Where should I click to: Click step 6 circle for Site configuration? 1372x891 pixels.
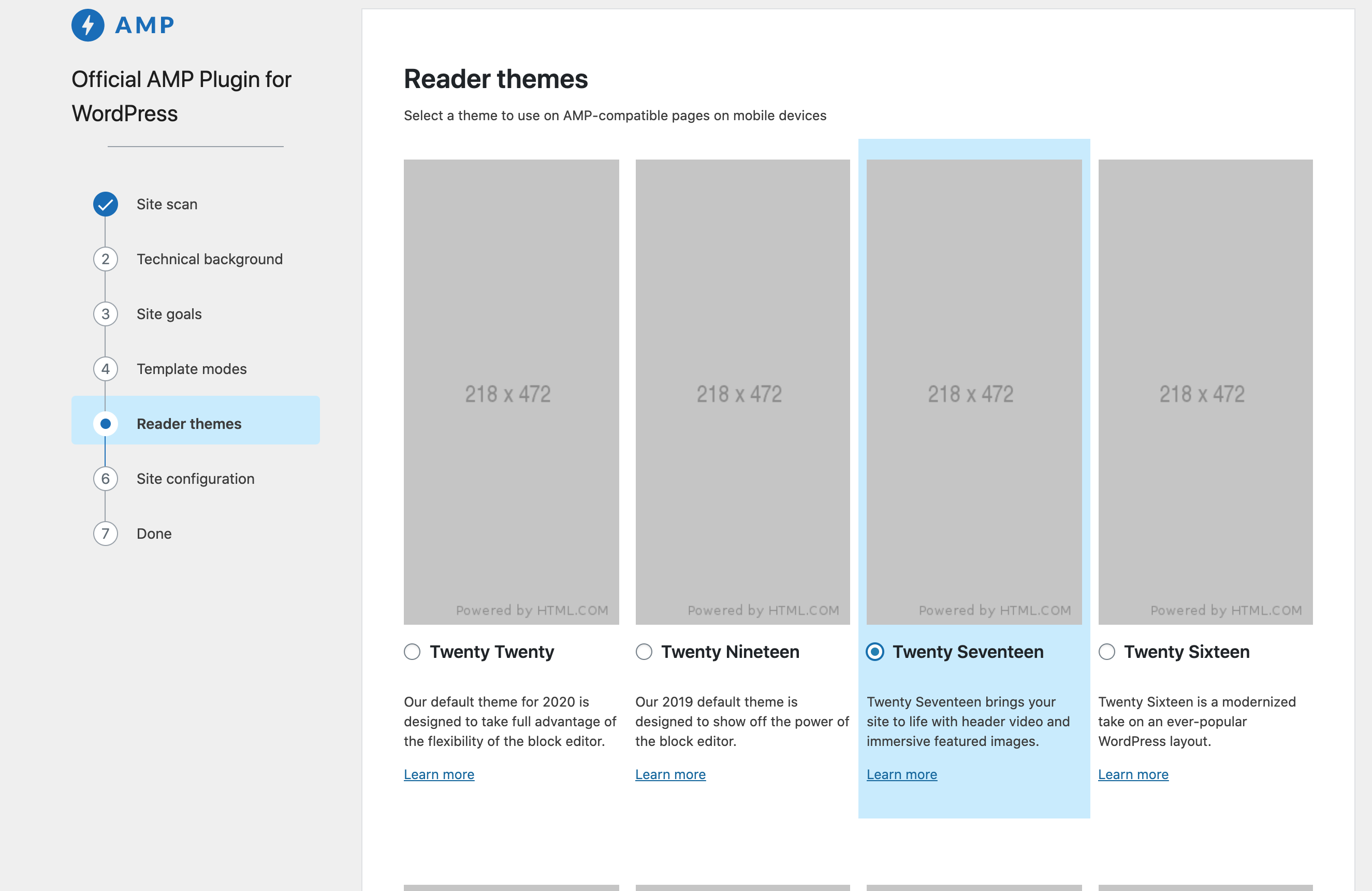(106, 479)
